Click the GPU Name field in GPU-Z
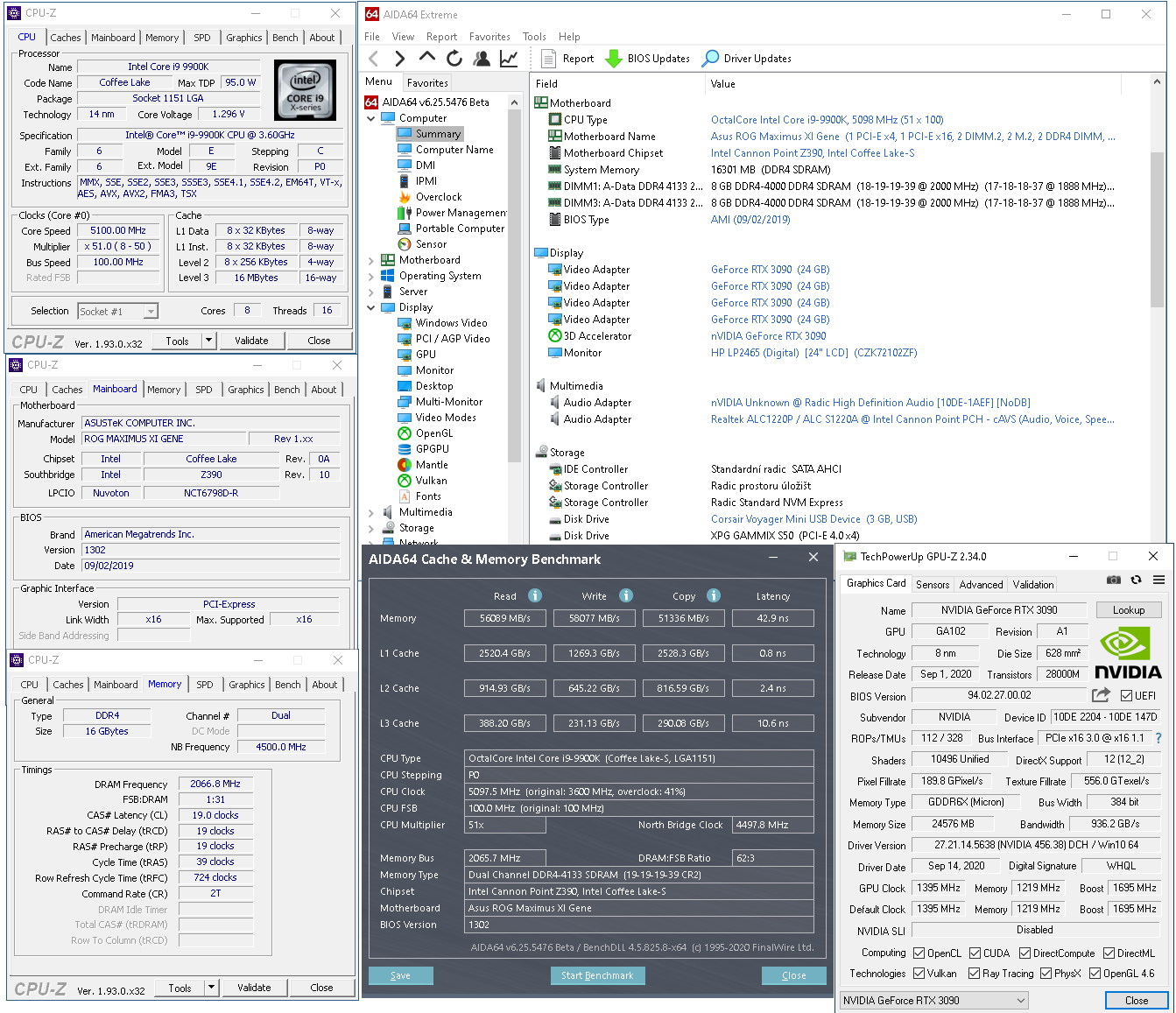Image resolution: width=1176 pixels, height=1013 pixels. coord(999,610)
